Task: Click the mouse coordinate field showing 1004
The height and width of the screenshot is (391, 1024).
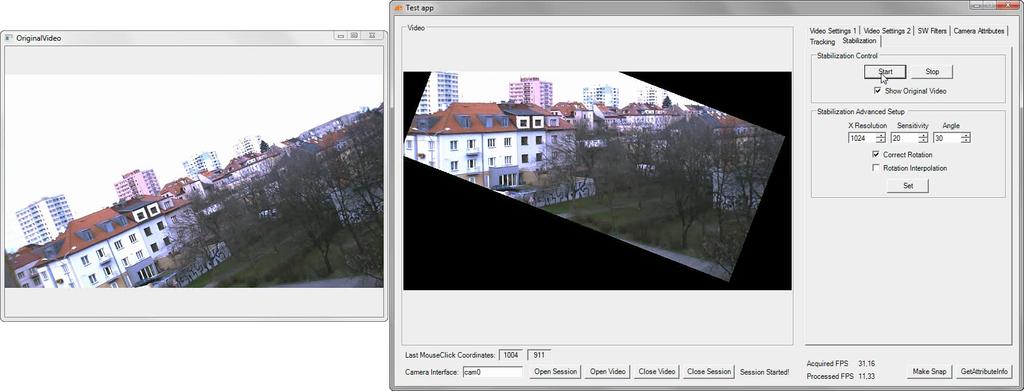Action: point(511,354)
